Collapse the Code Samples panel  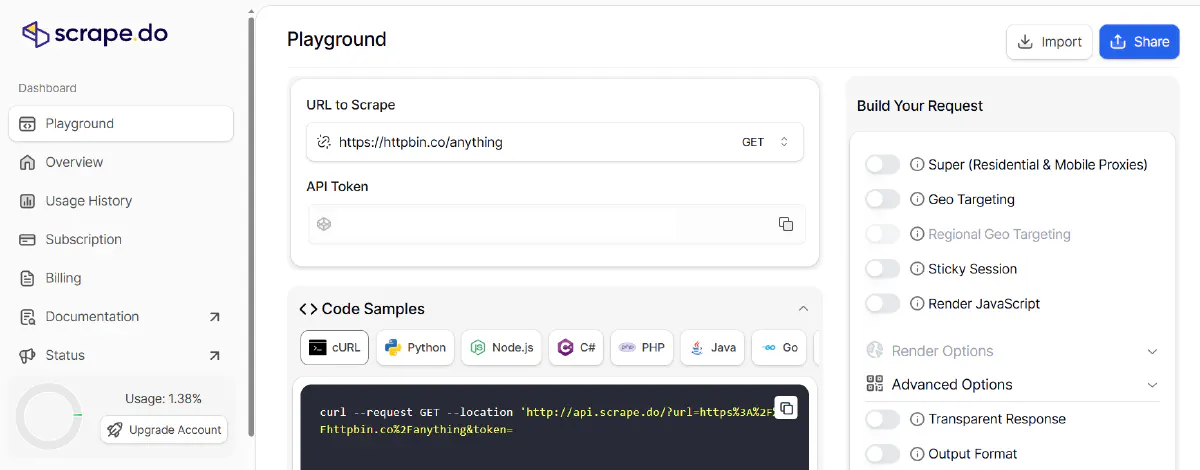[x=803, y=309]
